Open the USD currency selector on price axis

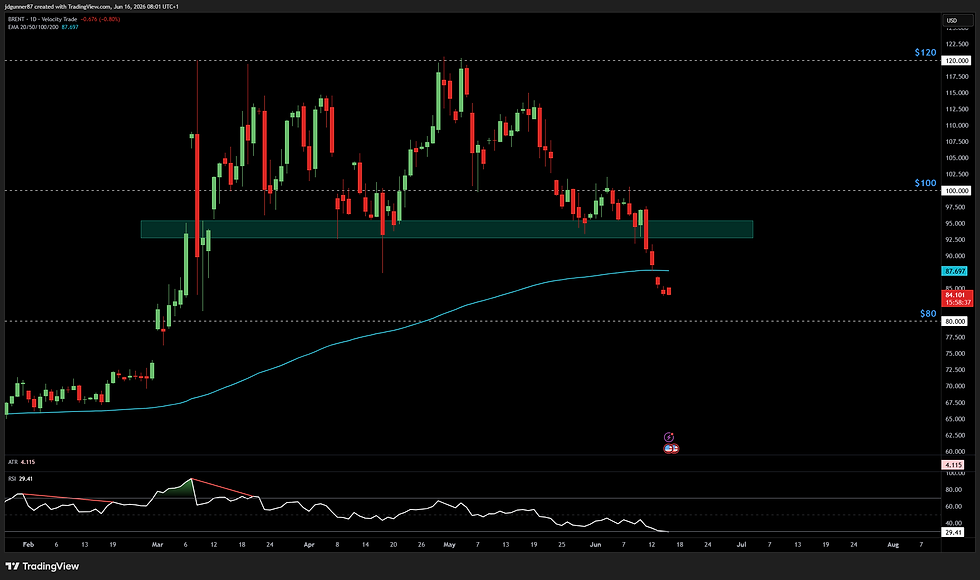click(x=958, y=21)
